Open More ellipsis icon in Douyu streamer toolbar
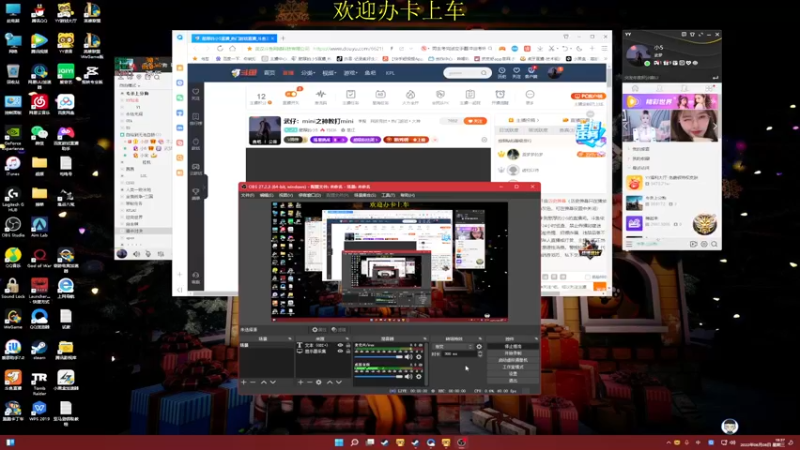800x450 pixels. (530, 96)
